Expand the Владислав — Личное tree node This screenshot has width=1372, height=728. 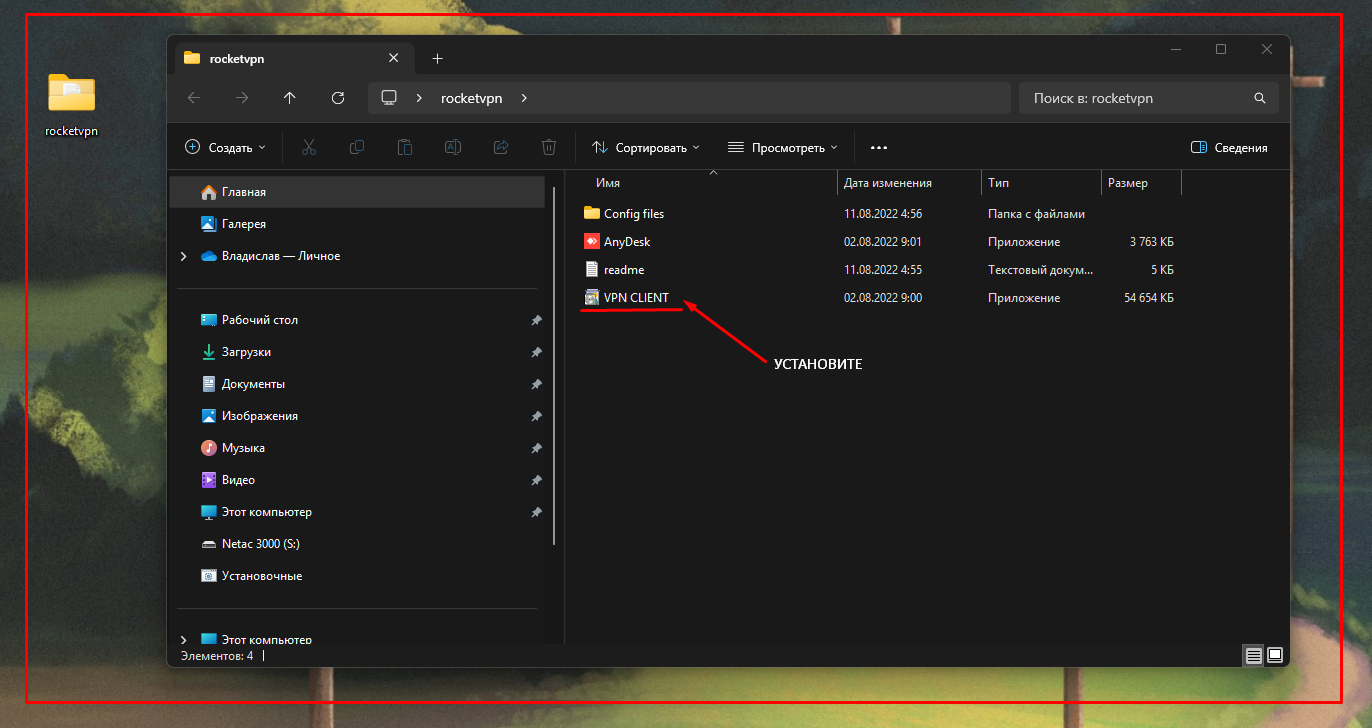(x=183, y=256)
